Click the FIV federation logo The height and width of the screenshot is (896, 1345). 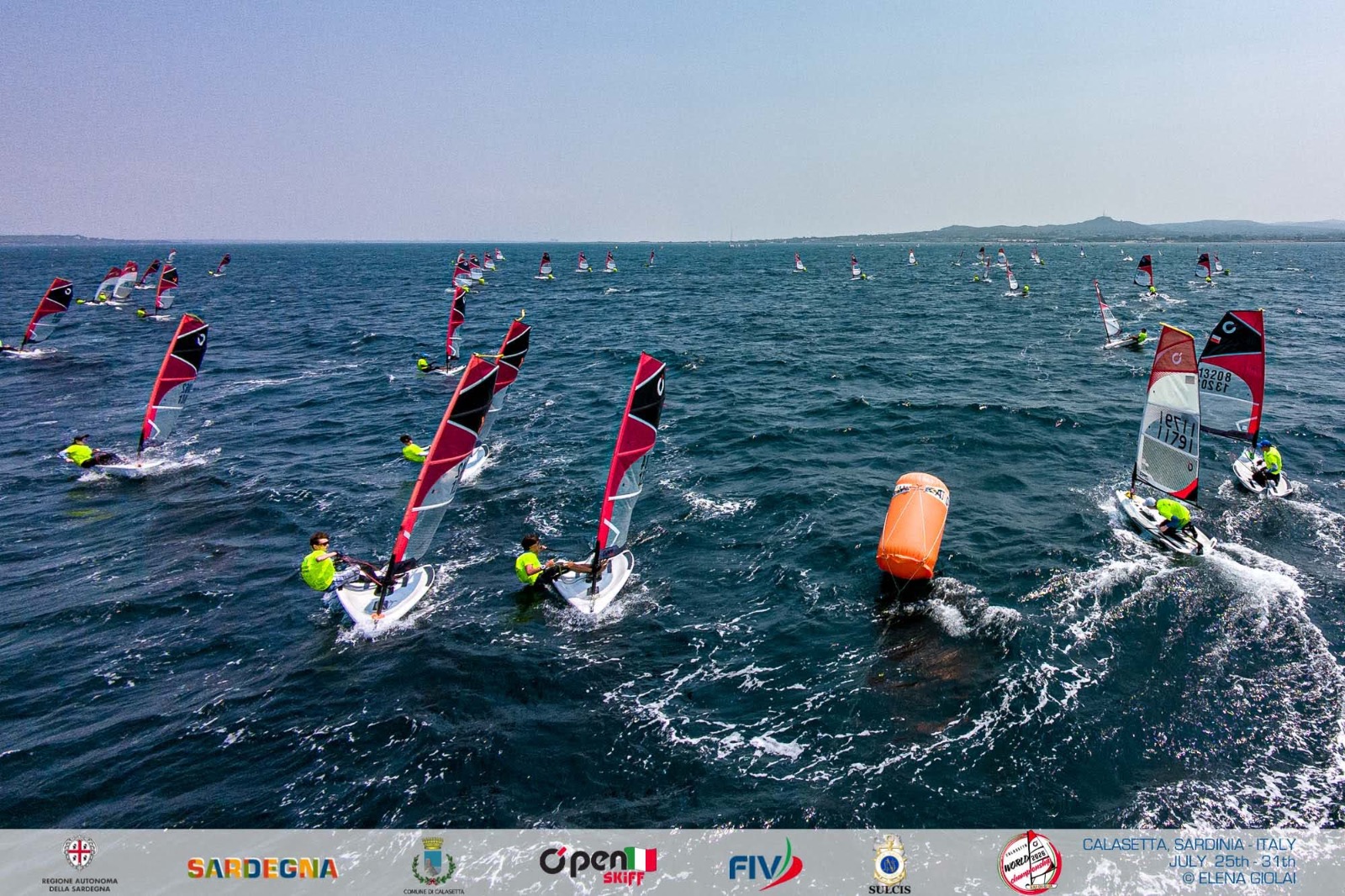coord(765,865)
